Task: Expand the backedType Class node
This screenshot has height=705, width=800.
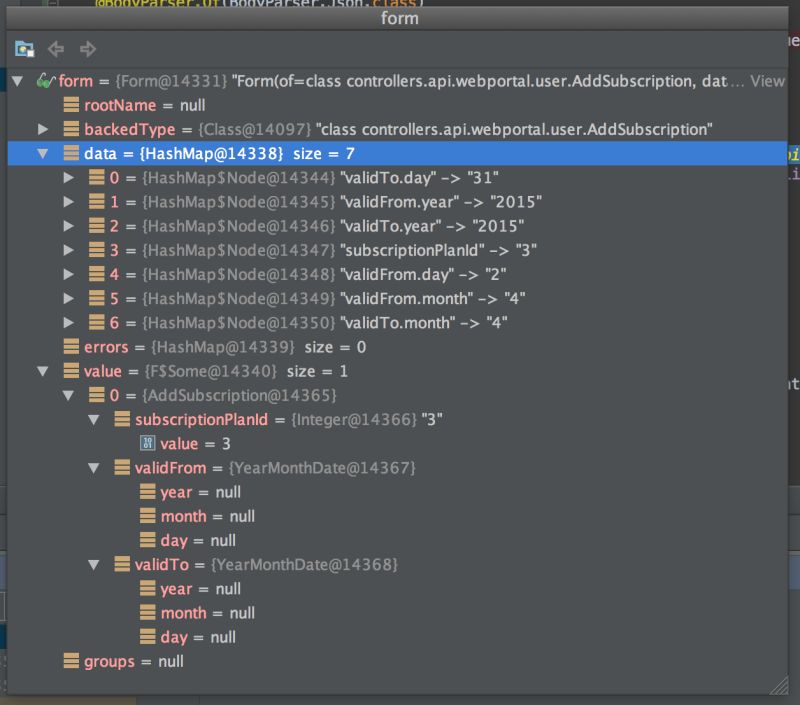Action: click(x=41, y=129)
